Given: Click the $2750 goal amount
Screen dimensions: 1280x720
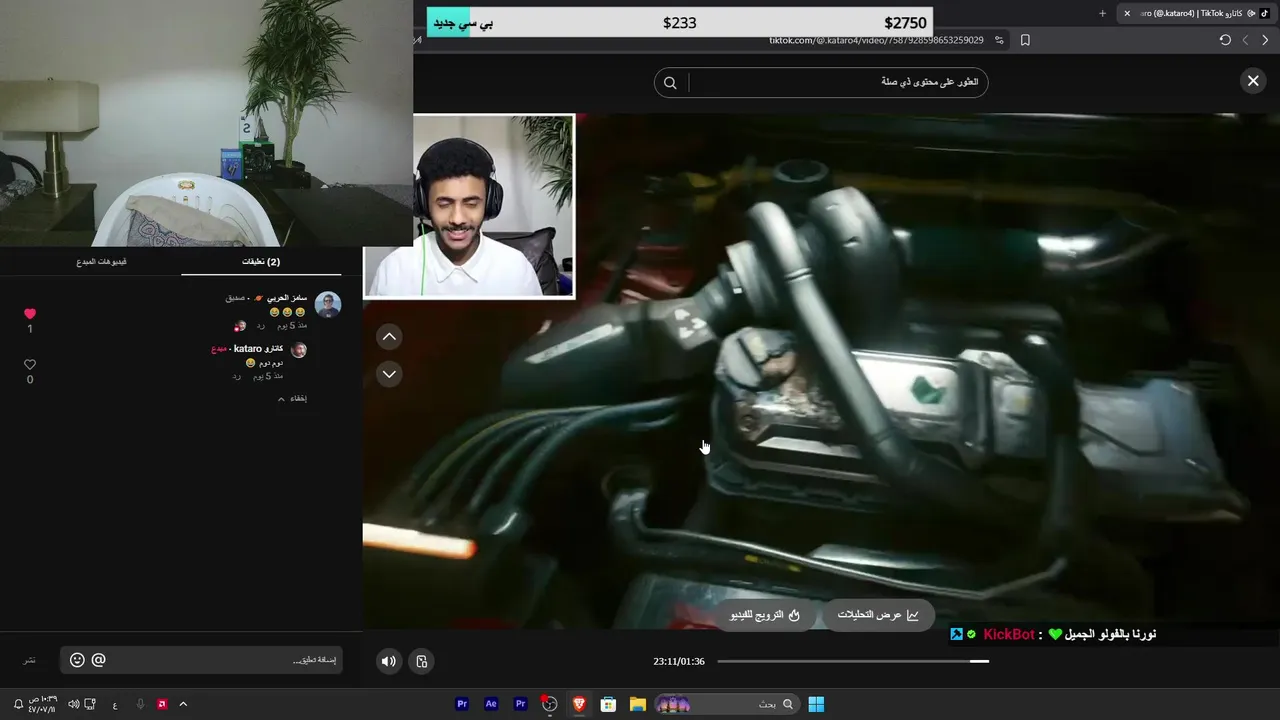Looking at the screenshot, I should click(x=906, y=23).
